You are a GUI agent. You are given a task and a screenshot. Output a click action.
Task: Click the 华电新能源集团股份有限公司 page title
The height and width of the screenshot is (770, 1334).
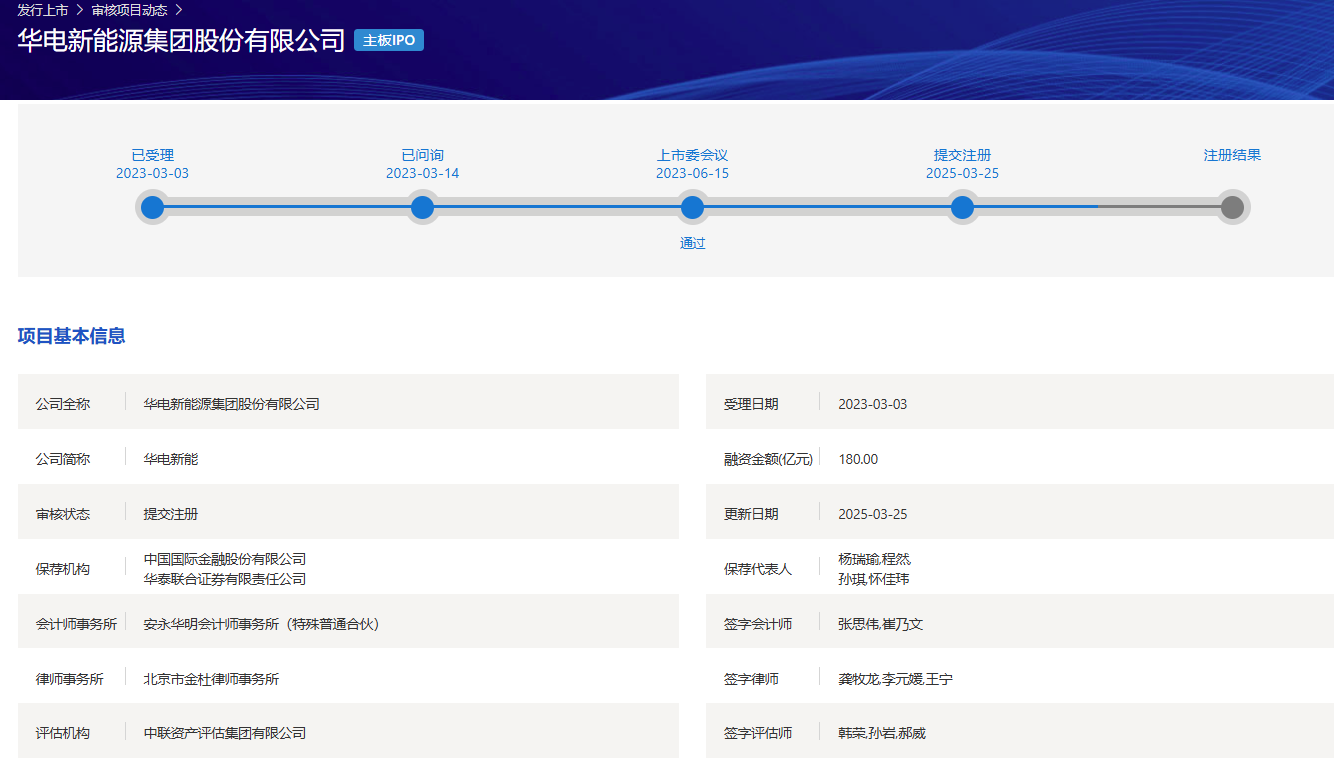pos(181,41)
